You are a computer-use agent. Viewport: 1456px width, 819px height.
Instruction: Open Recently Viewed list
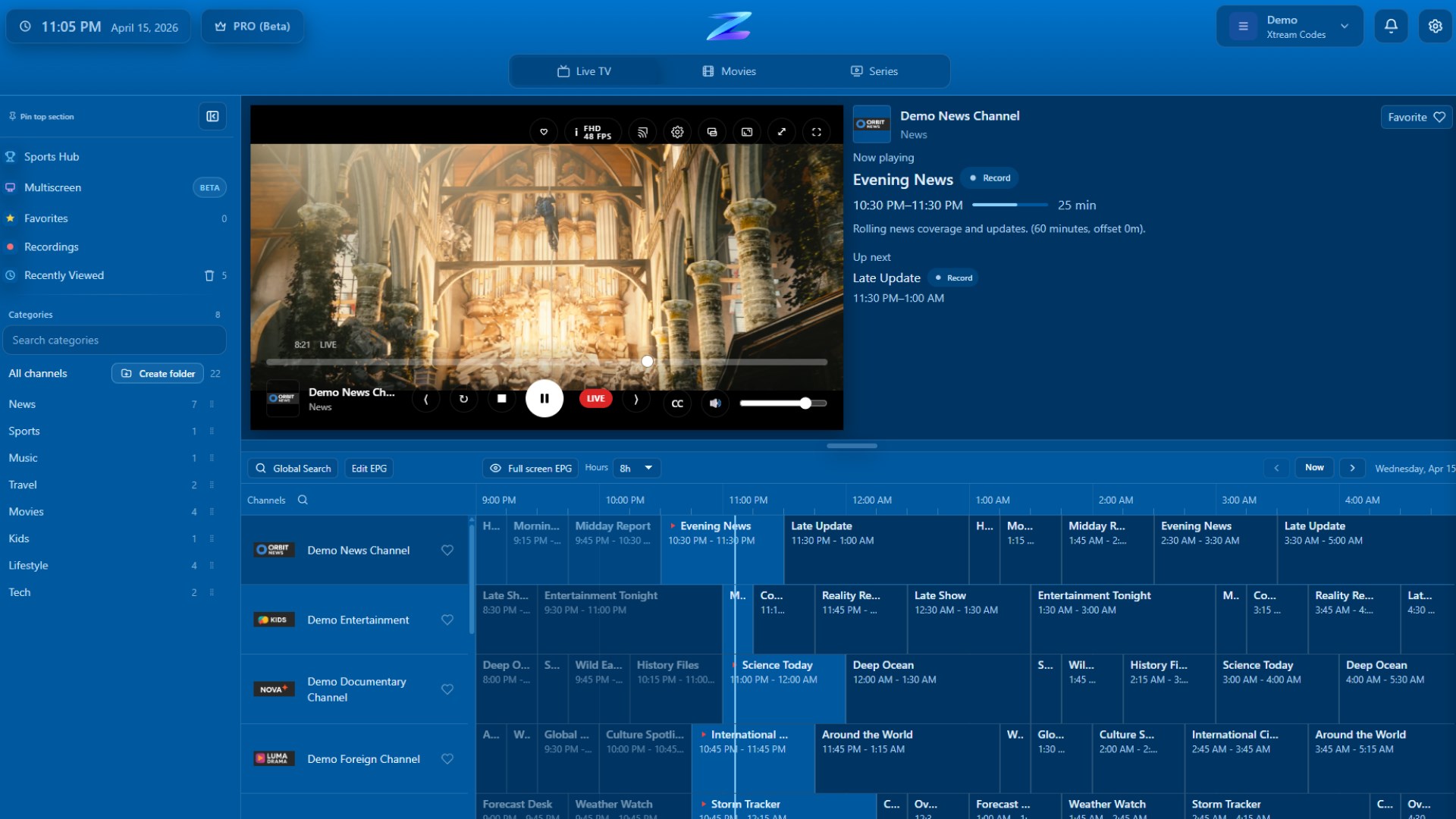click(x=115, y=275)
